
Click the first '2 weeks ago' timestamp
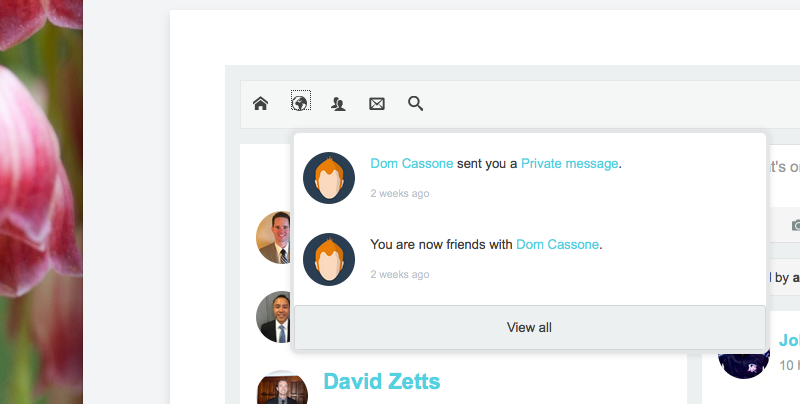pos(399,193)
